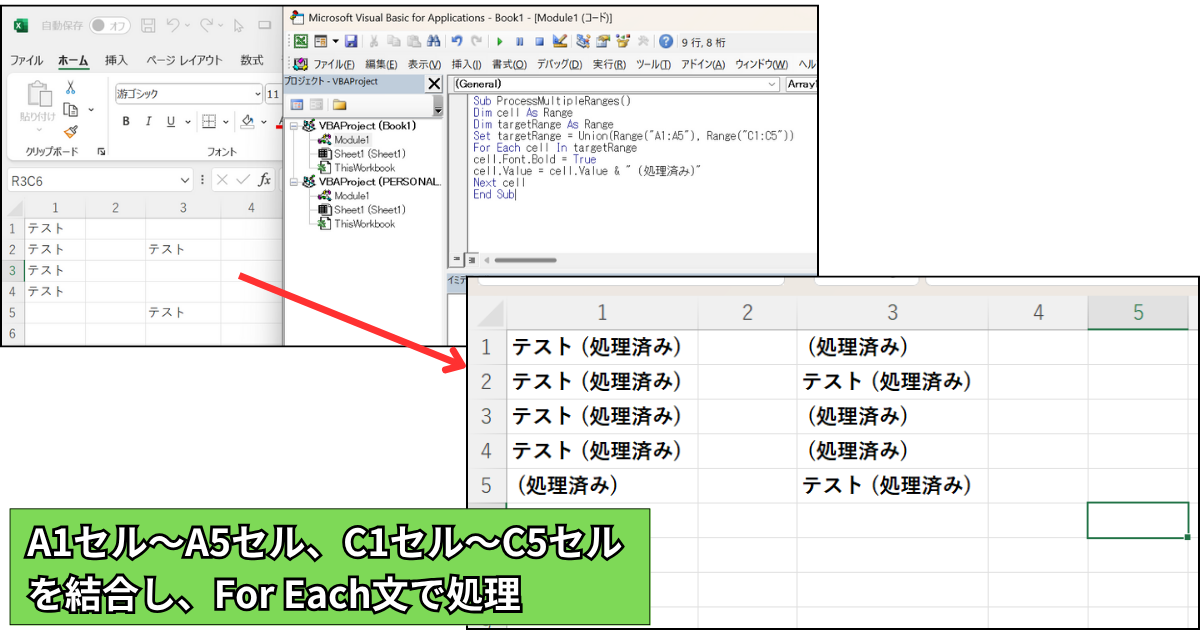Click the Save icon in Excel title bar

(148, 25)
